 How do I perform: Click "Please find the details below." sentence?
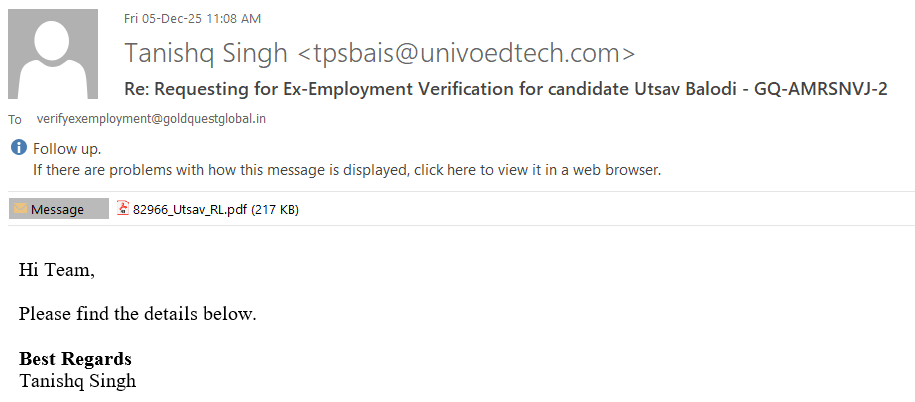tap(138, 314)
